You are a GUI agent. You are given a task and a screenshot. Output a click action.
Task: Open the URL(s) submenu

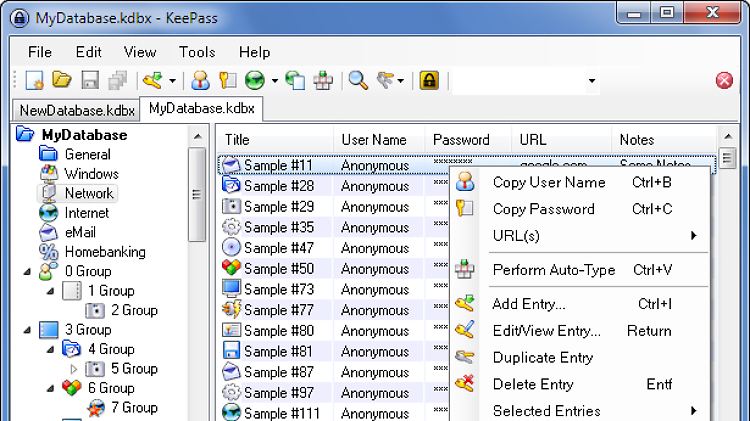579,236
